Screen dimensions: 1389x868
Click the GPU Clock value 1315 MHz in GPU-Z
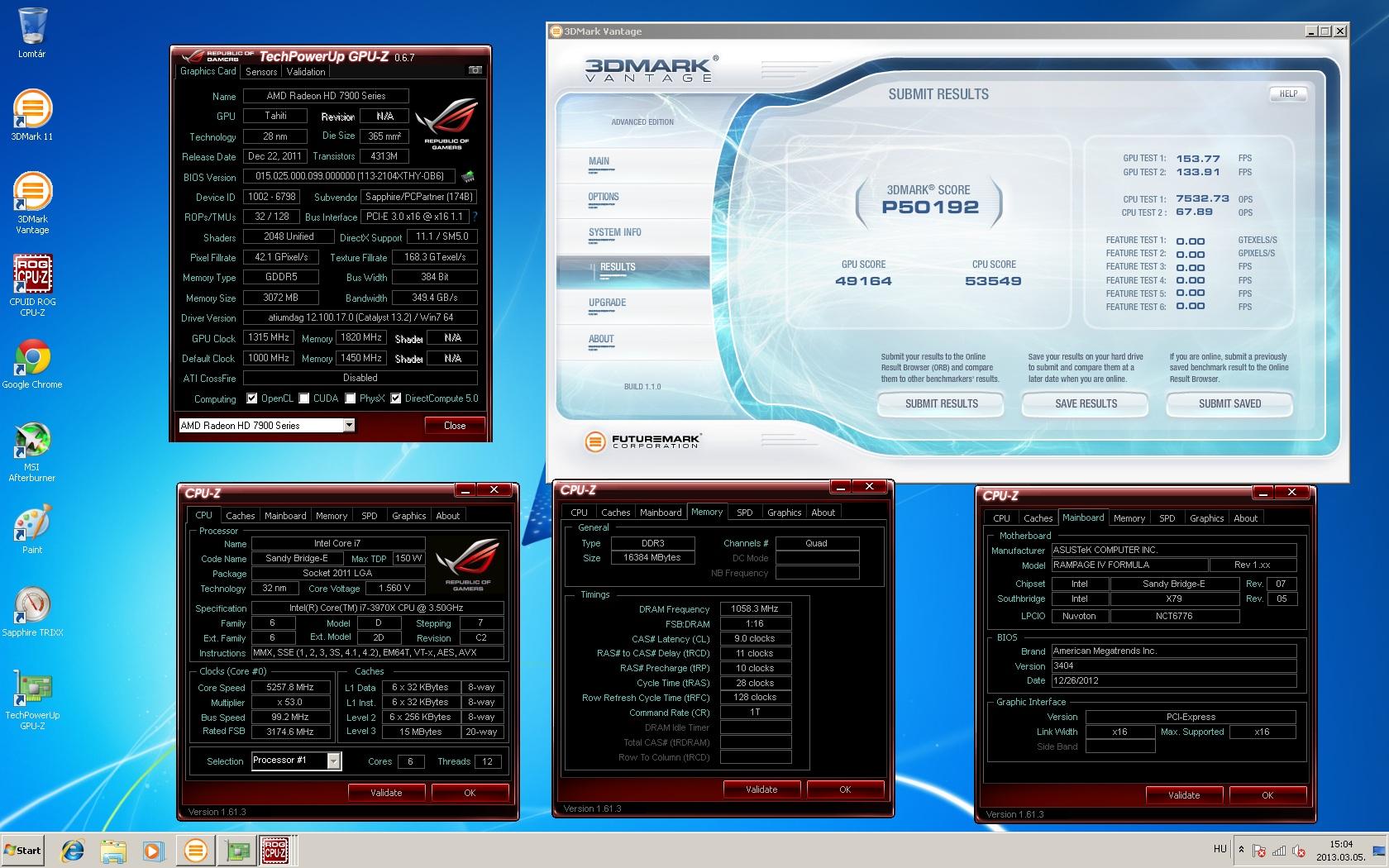click(x=269, y=338)
